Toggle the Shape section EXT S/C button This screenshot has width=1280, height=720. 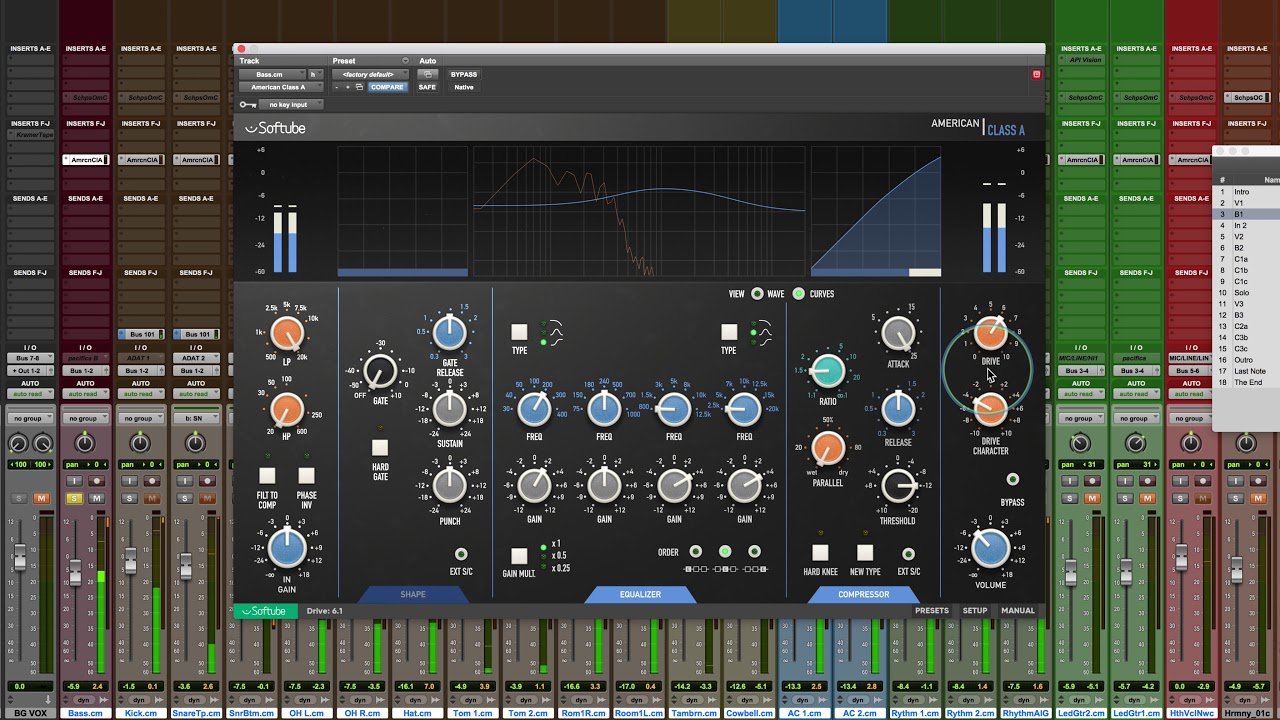coord(461,554)
